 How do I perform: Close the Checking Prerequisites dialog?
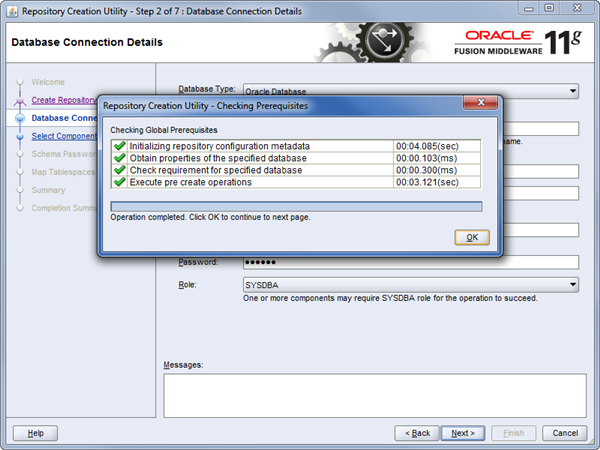pyautogui.click(x=481, y=102)
